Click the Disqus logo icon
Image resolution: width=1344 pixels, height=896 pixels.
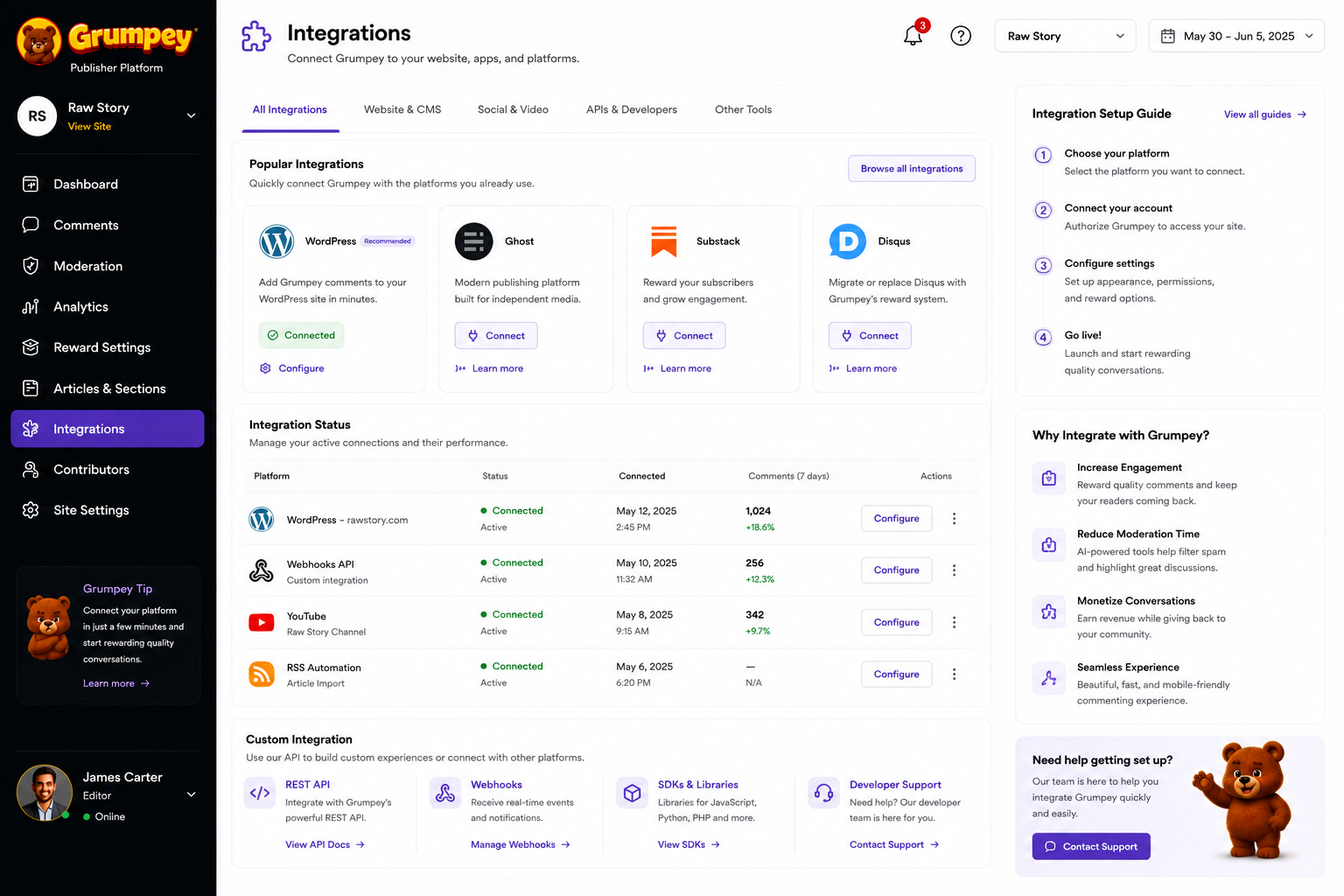(847, 241)
